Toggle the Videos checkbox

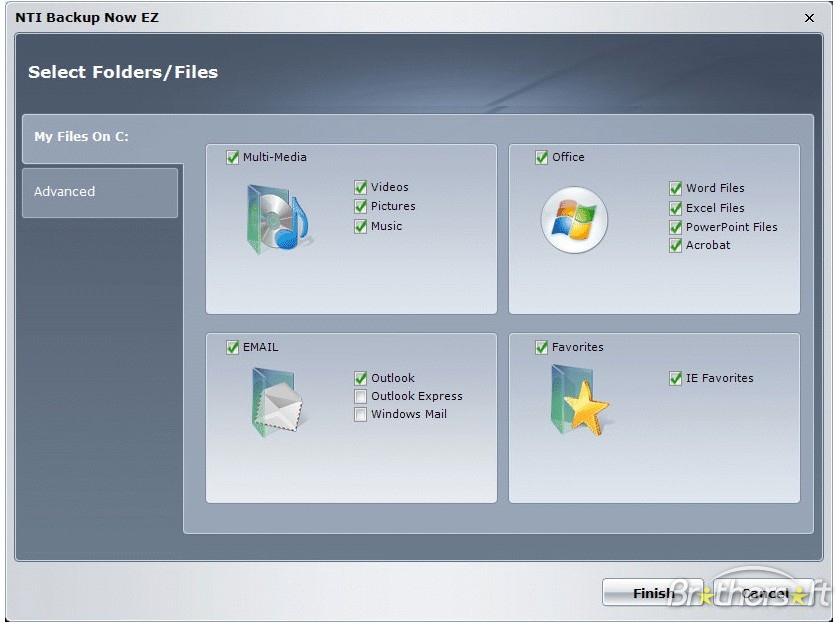(360, 187)
